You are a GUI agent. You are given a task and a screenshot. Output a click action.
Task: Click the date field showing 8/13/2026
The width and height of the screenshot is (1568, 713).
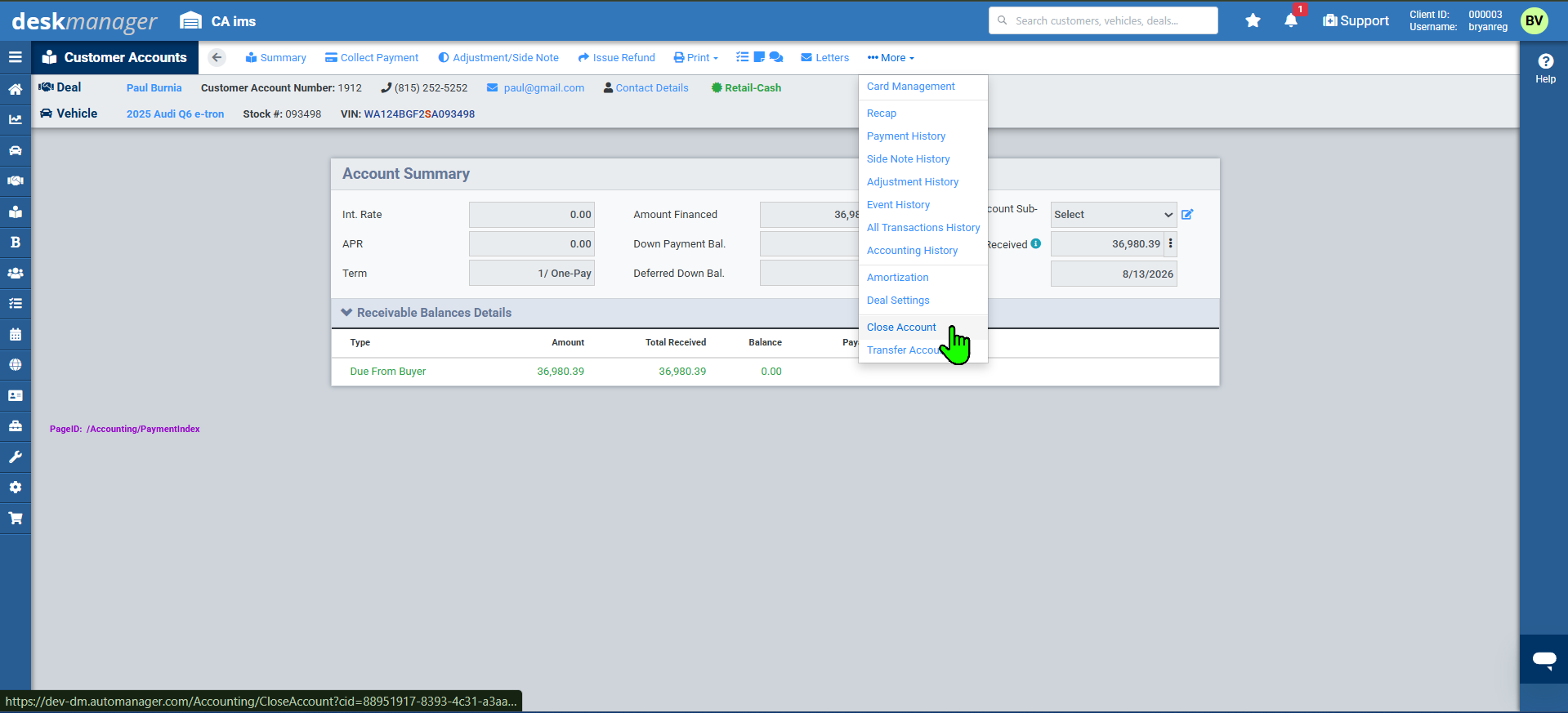coord(1114,274)
